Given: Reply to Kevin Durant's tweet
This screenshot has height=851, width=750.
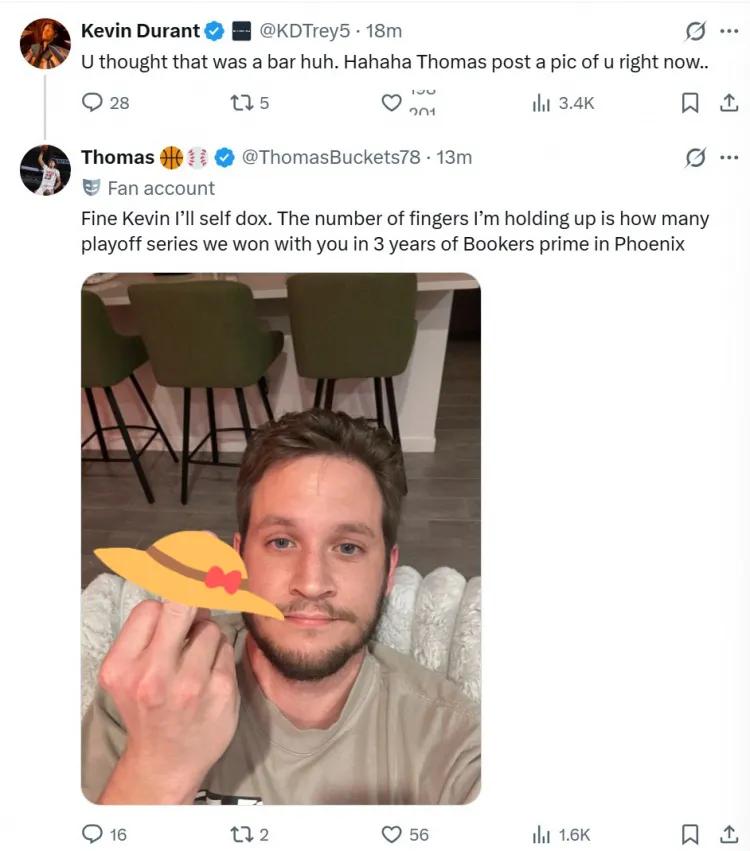Looking at the screenshot, I should 93,102.
